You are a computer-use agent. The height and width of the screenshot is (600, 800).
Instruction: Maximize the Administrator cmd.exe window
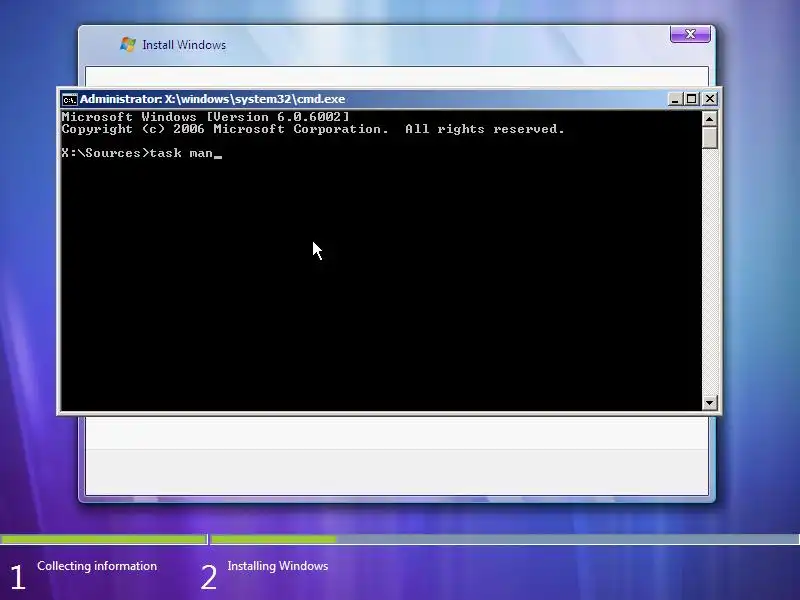pos(692,99)
